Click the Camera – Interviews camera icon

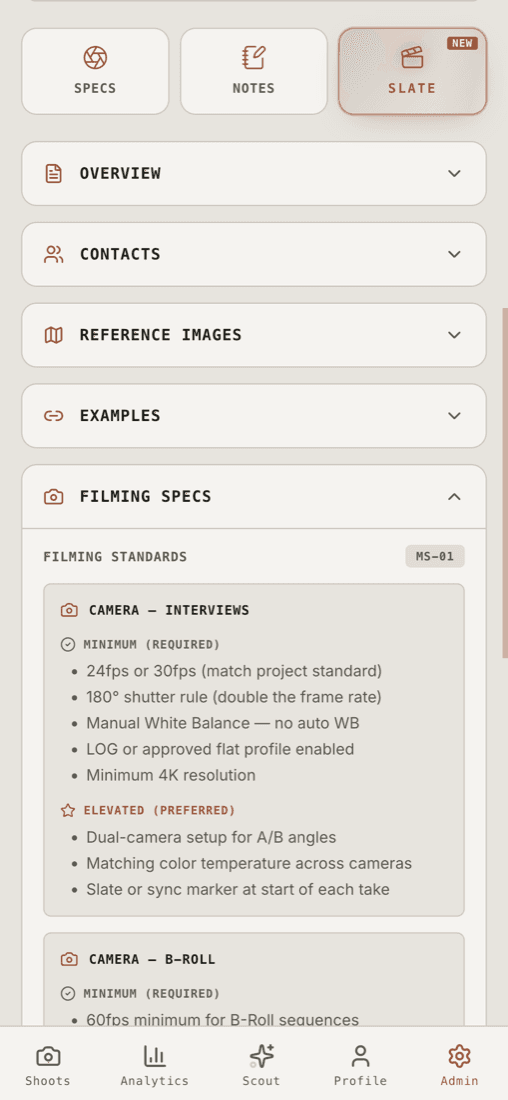tap(69, 610)
